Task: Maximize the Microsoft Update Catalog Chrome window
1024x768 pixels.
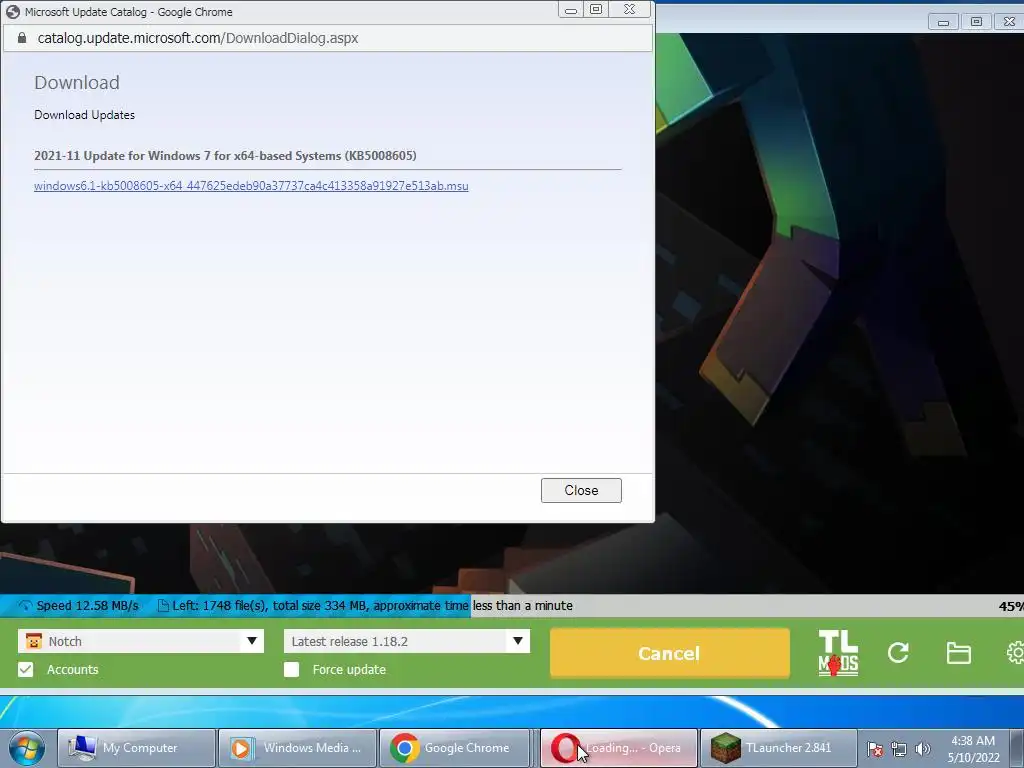Action: coord(596,10)
